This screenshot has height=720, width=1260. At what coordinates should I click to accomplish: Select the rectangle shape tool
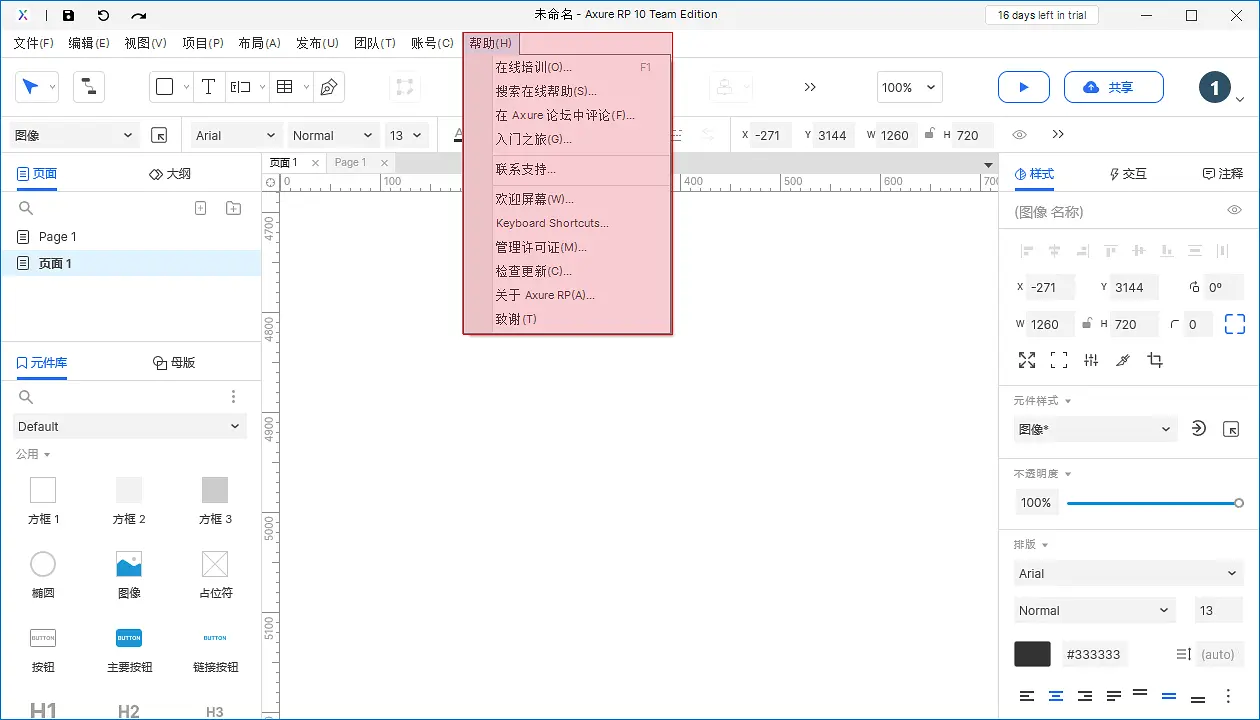[164, 87]
